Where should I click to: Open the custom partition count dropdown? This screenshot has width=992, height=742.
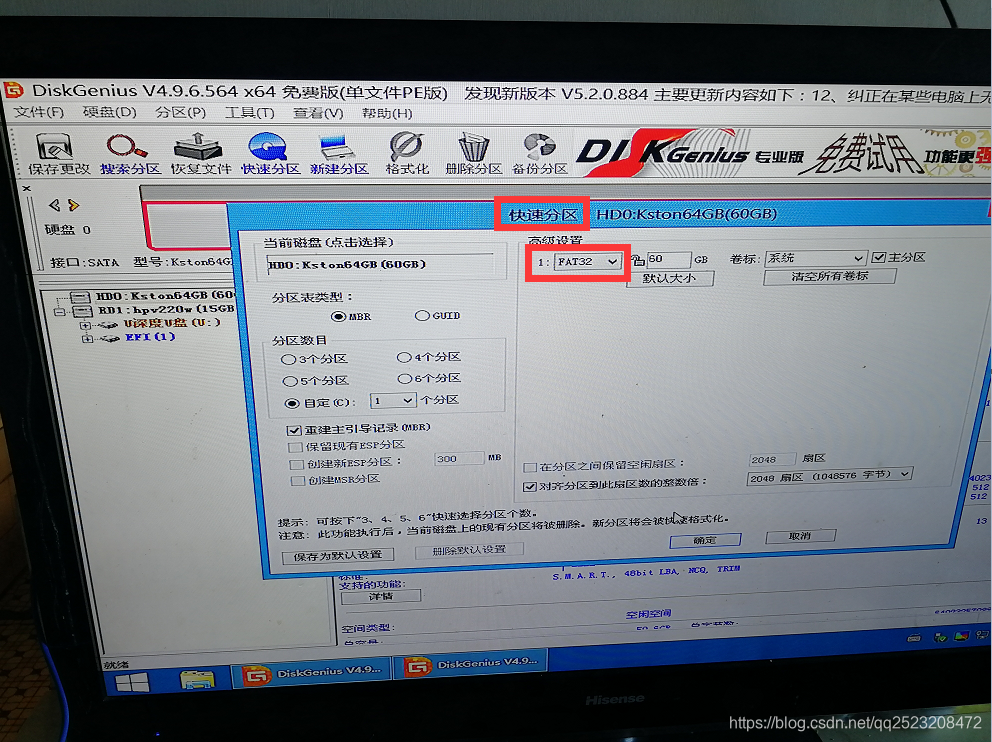[394, 400]
